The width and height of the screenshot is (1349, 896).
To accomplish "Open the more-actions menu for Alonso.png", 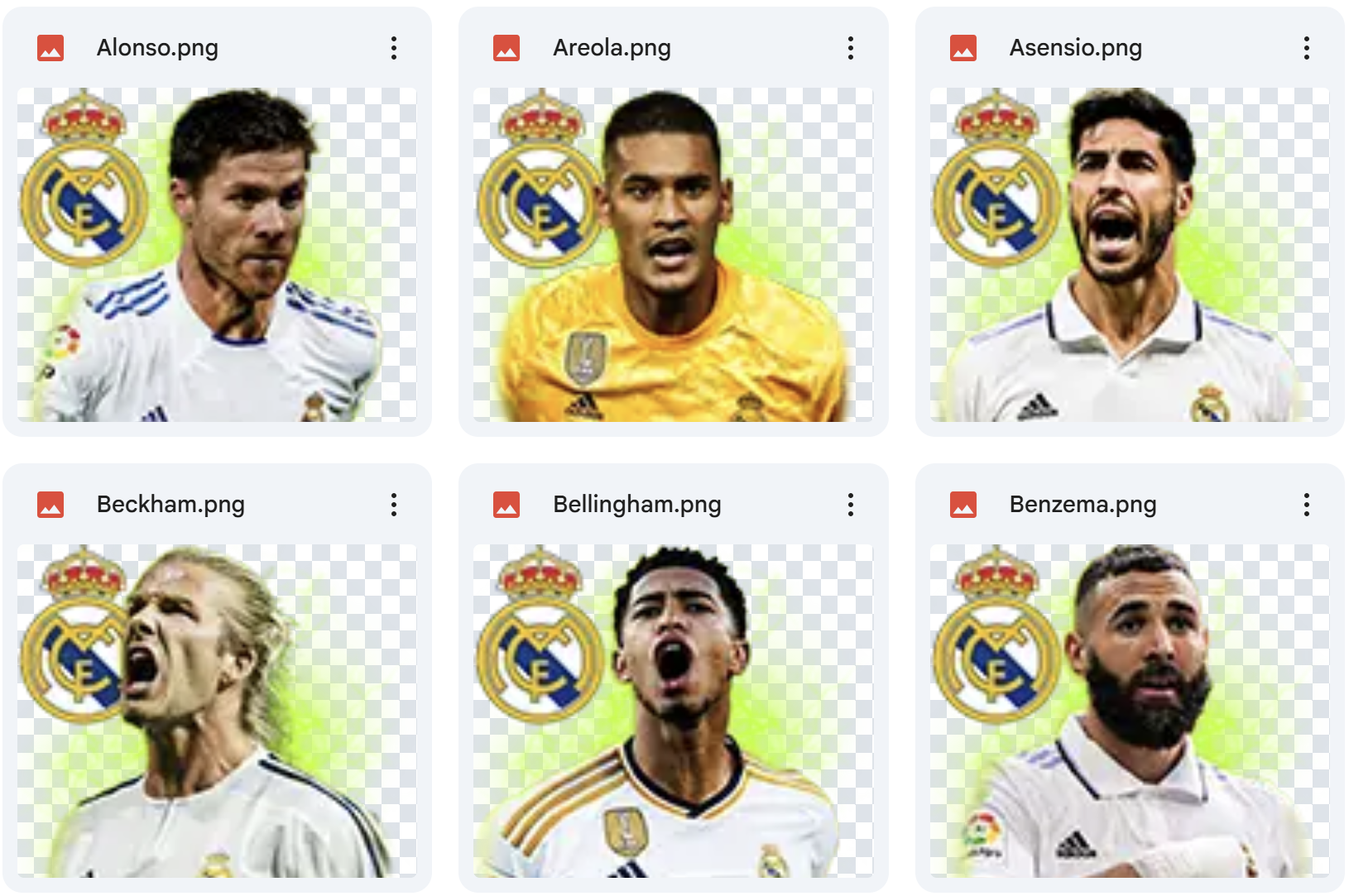I will [394, 48].
